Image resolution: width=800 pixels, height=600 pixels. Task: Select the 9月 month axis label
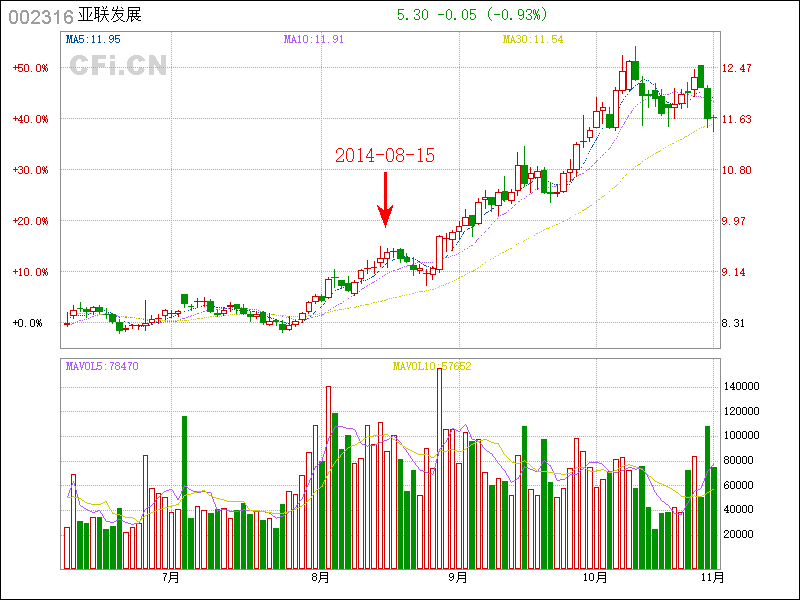tap(458, 577)
